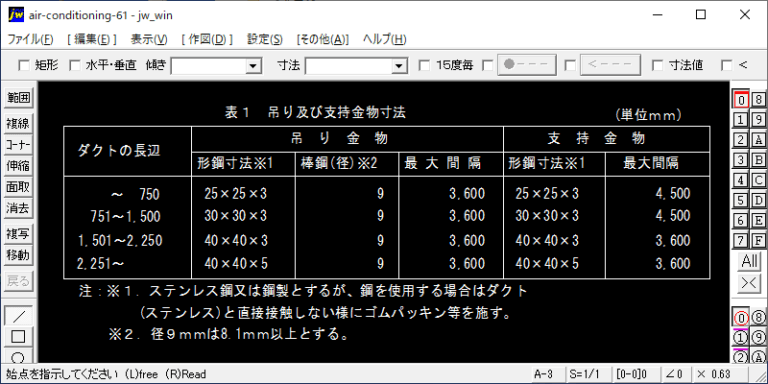Select layer 9 button

[758, 120]
